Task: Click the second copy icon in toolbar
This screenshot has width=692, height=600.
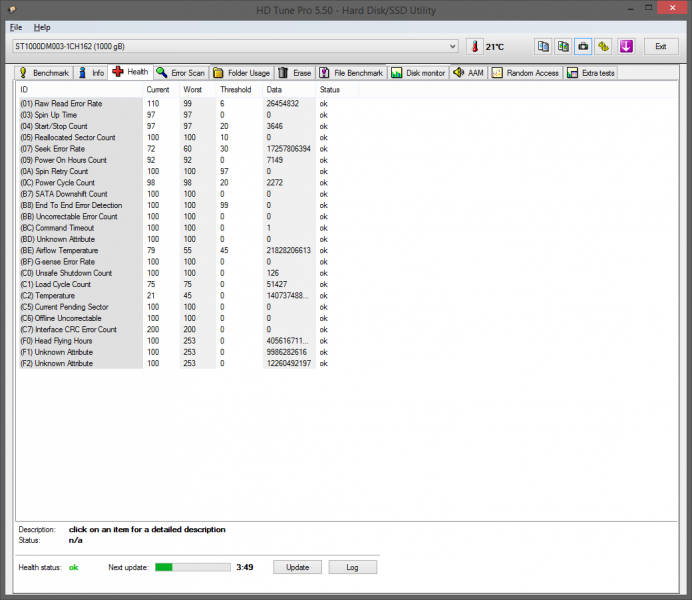Action: pos(563,46)
